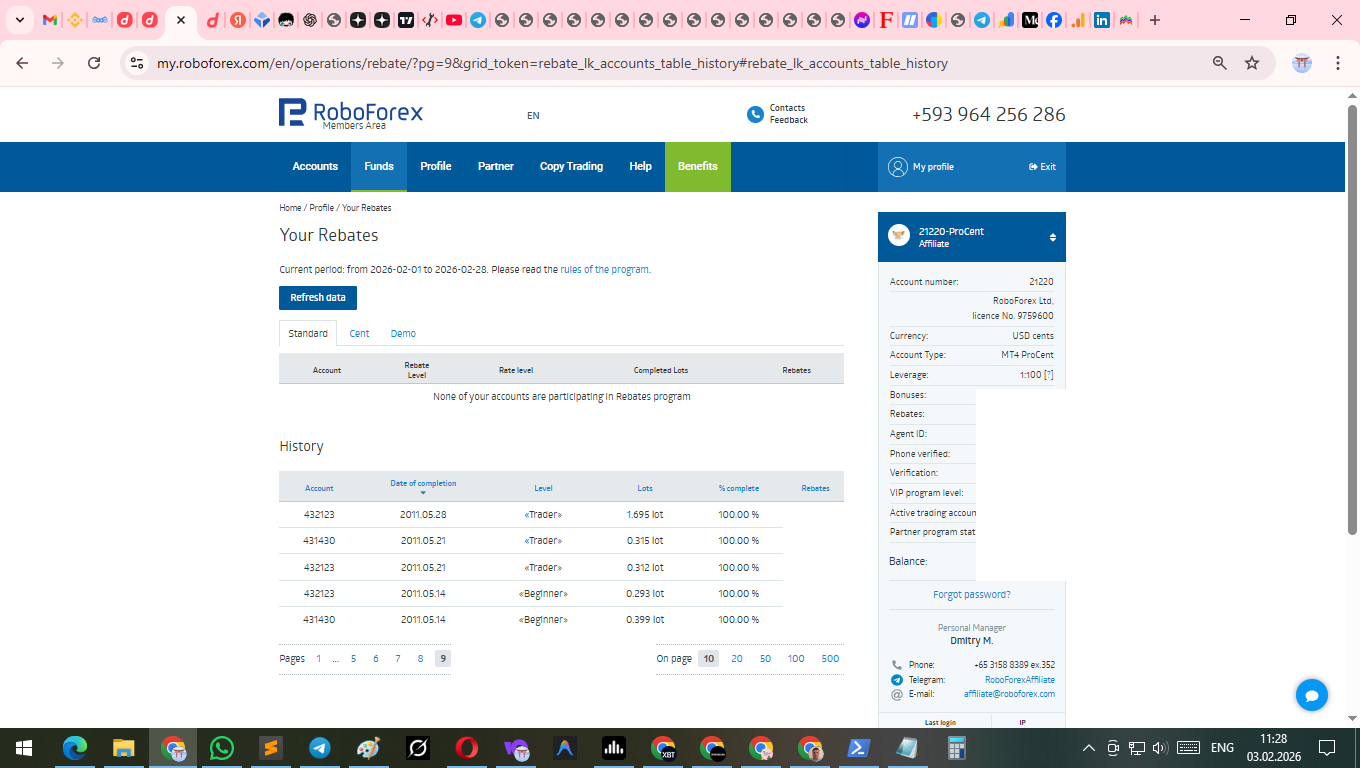The height and width of the screenshot is (768, 1360).
Task: Open WhatsApp from the taskbar
Action: pos(222,747)
